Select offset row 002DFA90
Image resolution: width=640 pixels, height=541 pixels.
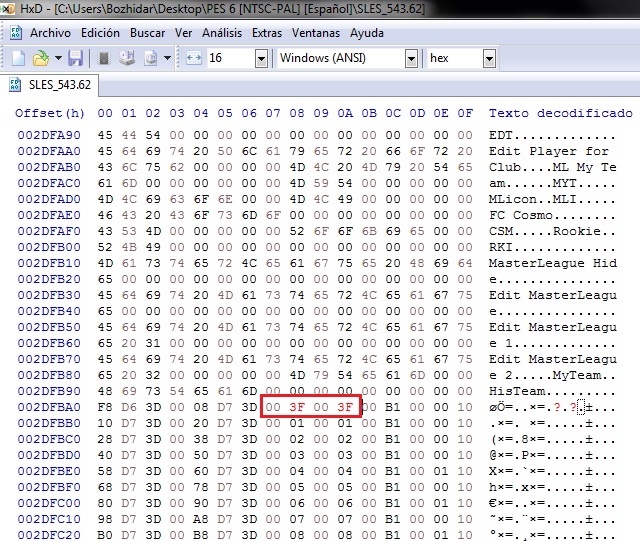point(49,135)
